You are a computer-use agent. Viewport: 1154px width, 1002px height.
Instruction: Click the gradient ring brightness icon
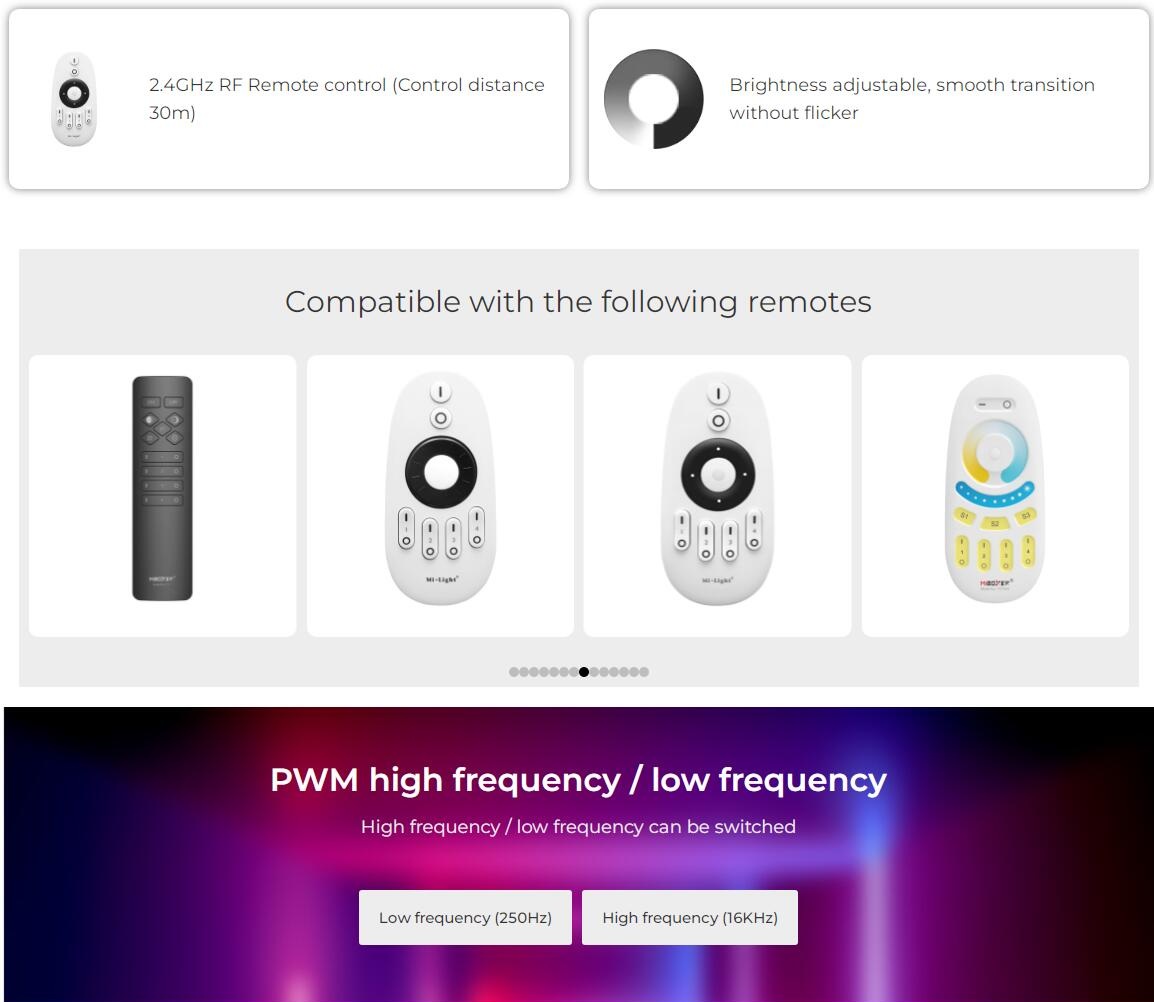tap(654, 99)
